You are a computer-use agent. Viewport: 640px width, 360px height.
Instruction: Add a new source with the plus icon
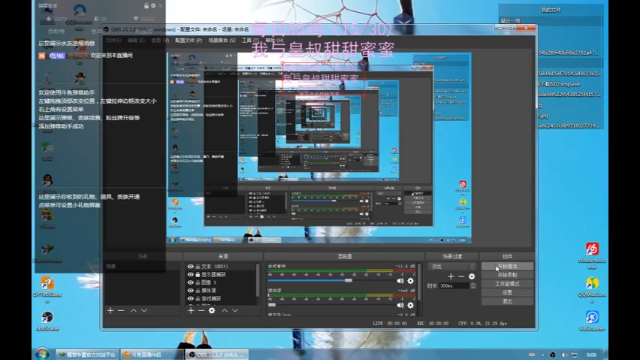pyautogui.click(x=191, y=311)
